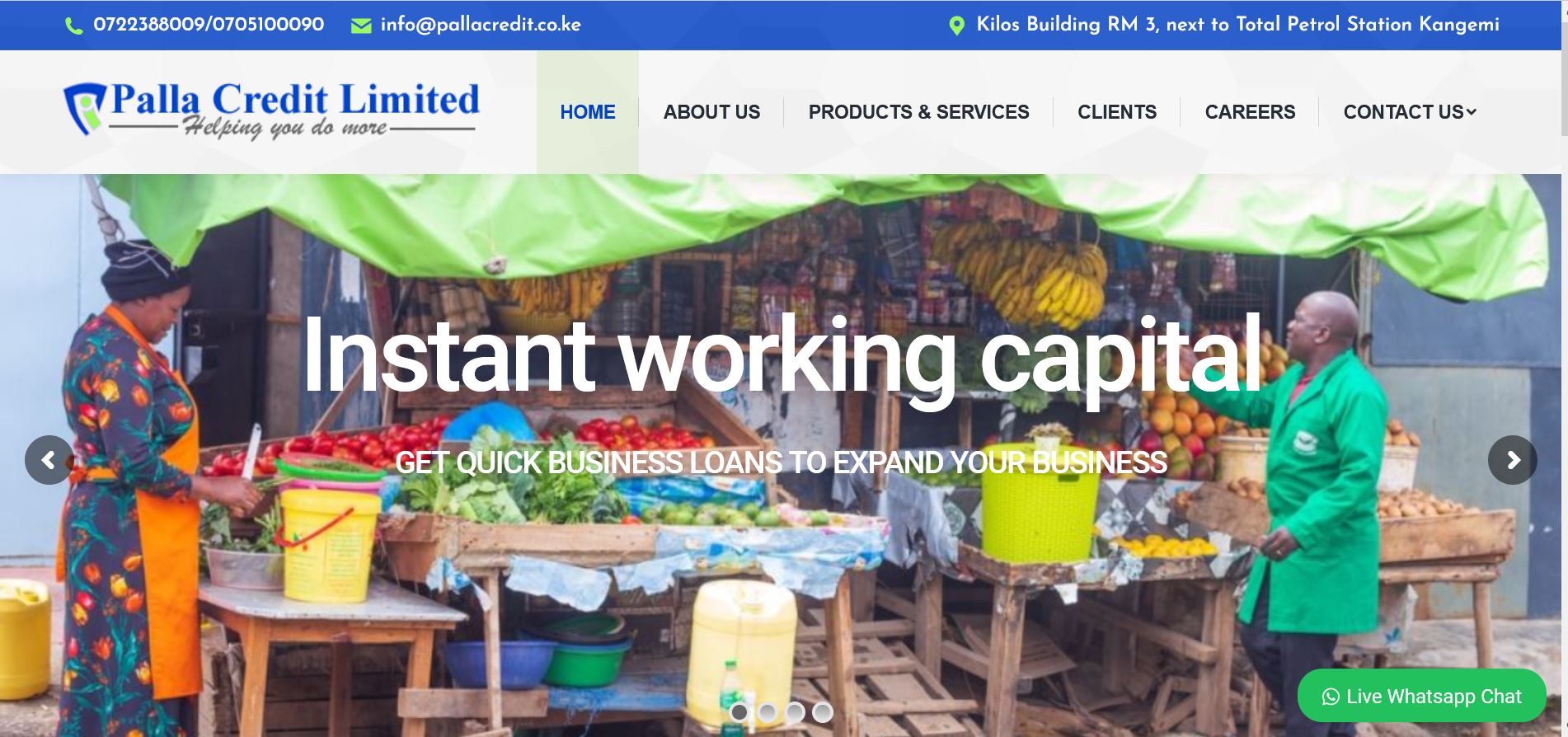1568x737 pixels.
Task: Expand the Contact Us dropdown menu
Action: [x=1410, y=112]
